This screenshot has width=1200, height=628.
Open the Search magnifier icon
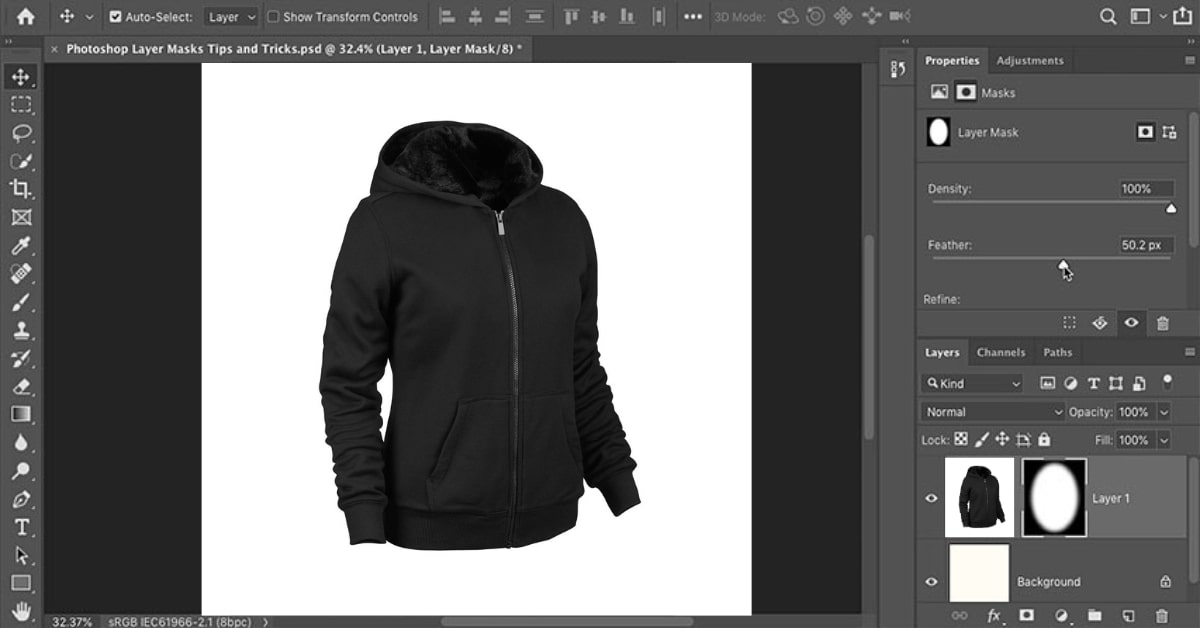1108,17
